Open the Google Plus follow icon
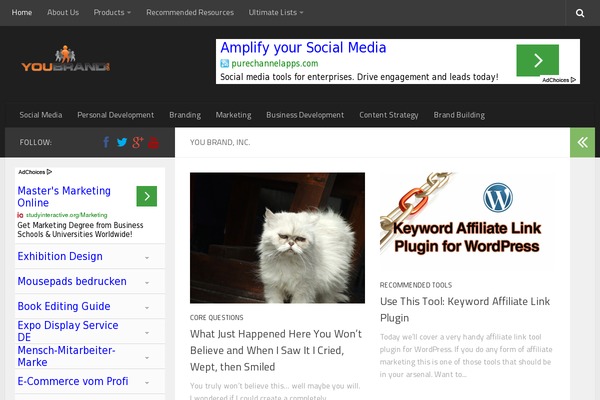This screenshot has height=400, width=600. (x=138, y=142)
